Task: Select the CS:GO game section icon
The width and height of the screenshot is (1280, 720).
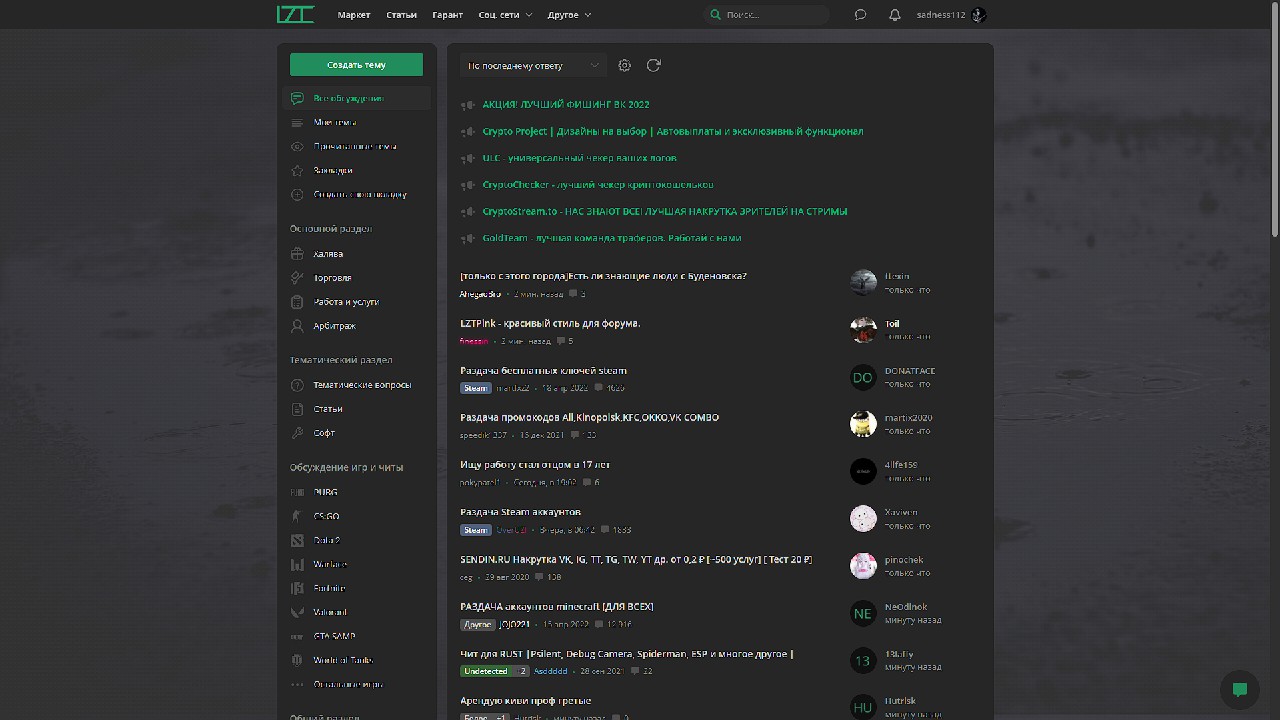Action: [297, 516]
